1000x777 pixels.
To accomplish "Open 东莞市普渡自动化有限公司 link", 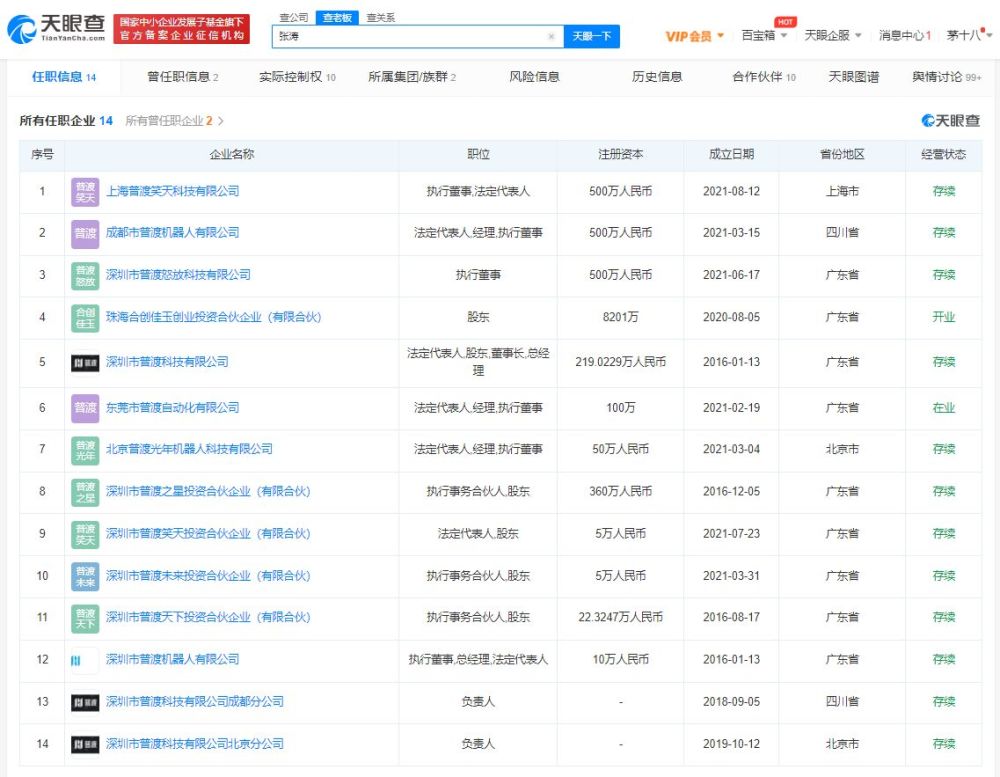I will (x=172, y=408).
